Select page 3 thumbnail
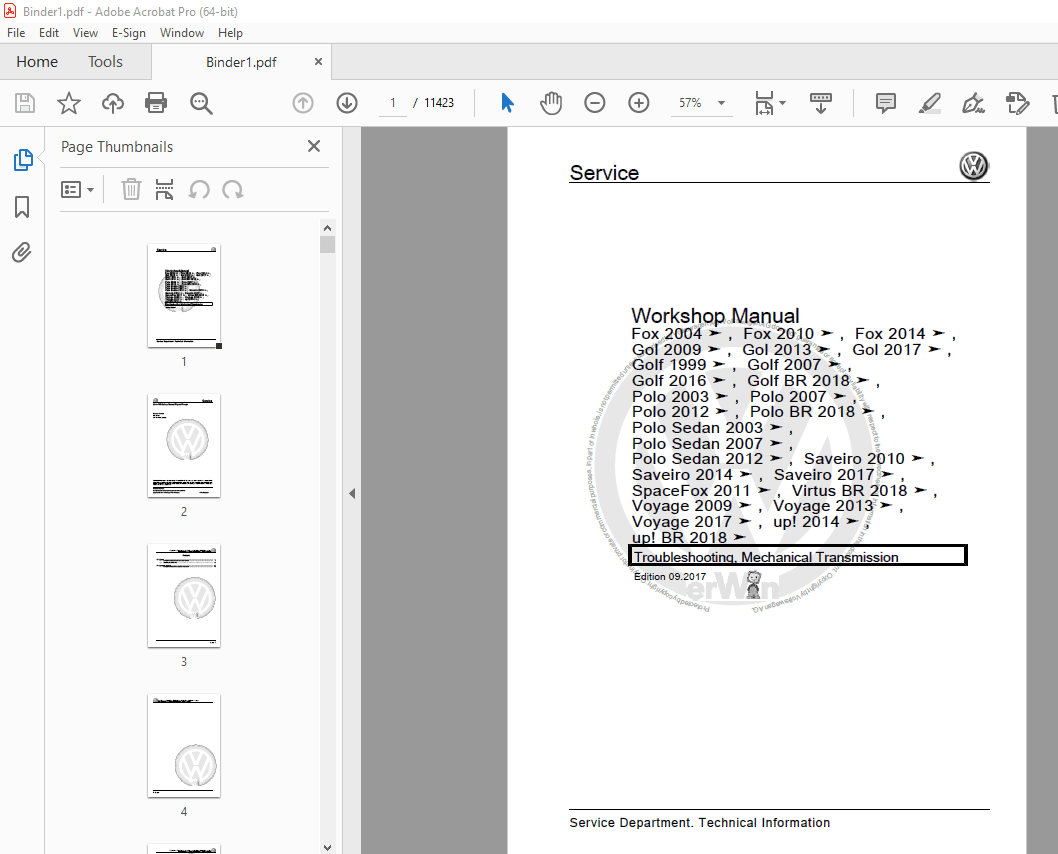This screenshot has height=854, width=1058. (184, 595)
